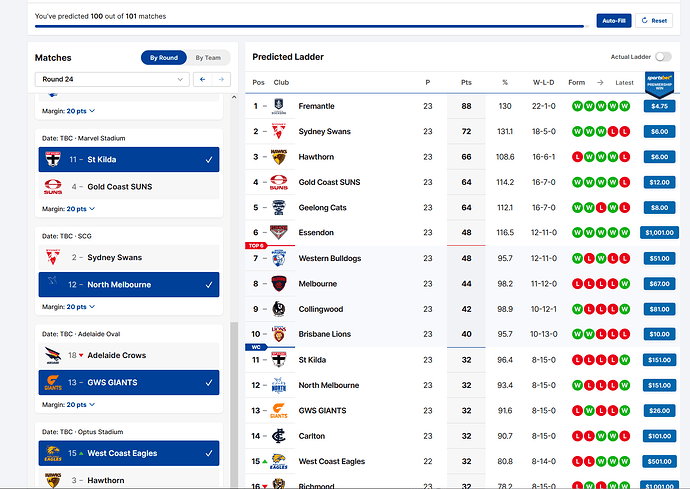Go to previous round with left arrow
The width and height of the screenshot is (690, 489).
[x=202, y=79]
